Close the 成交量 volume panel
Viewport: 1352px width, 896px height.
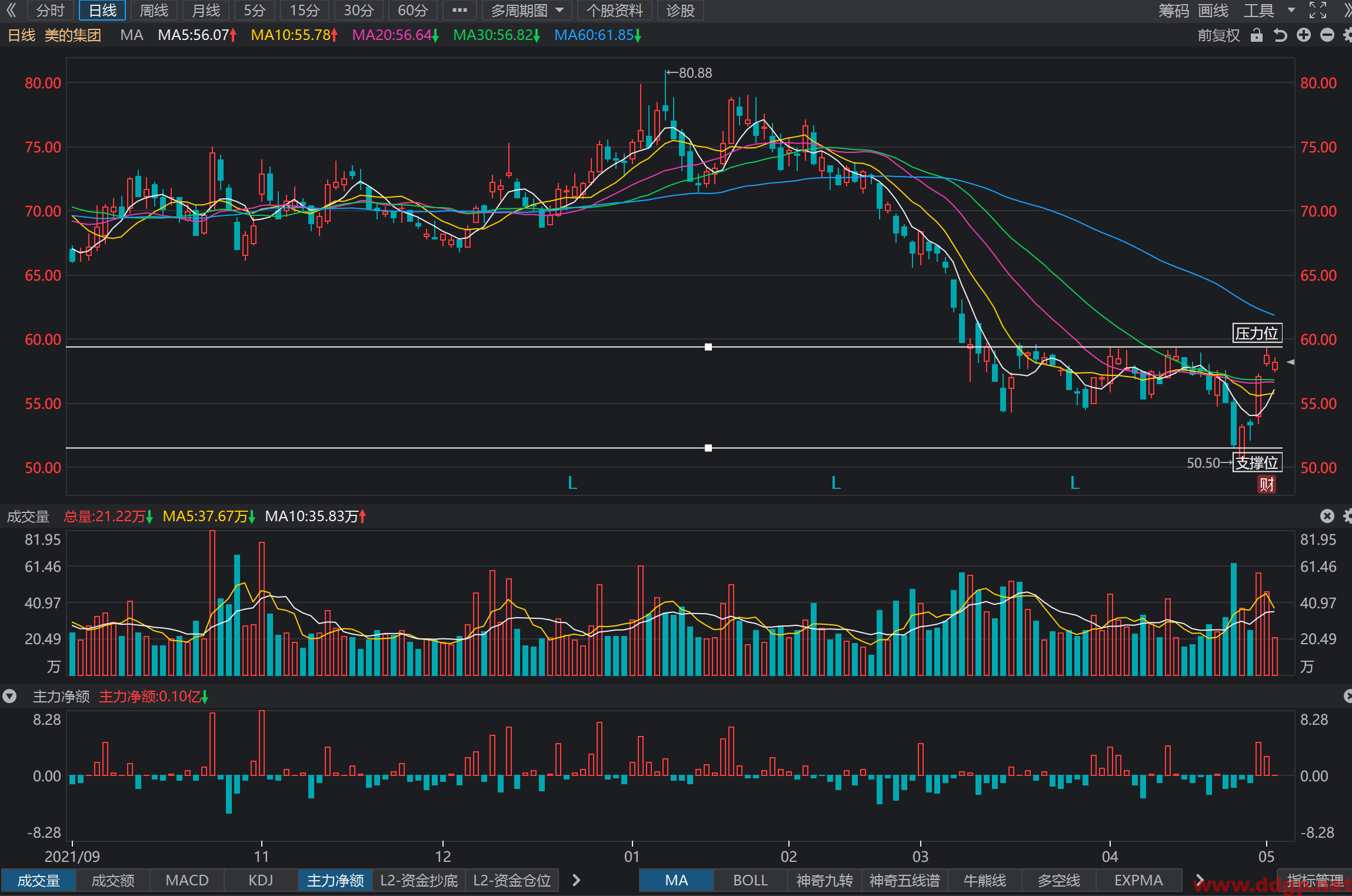point(1327,516)
